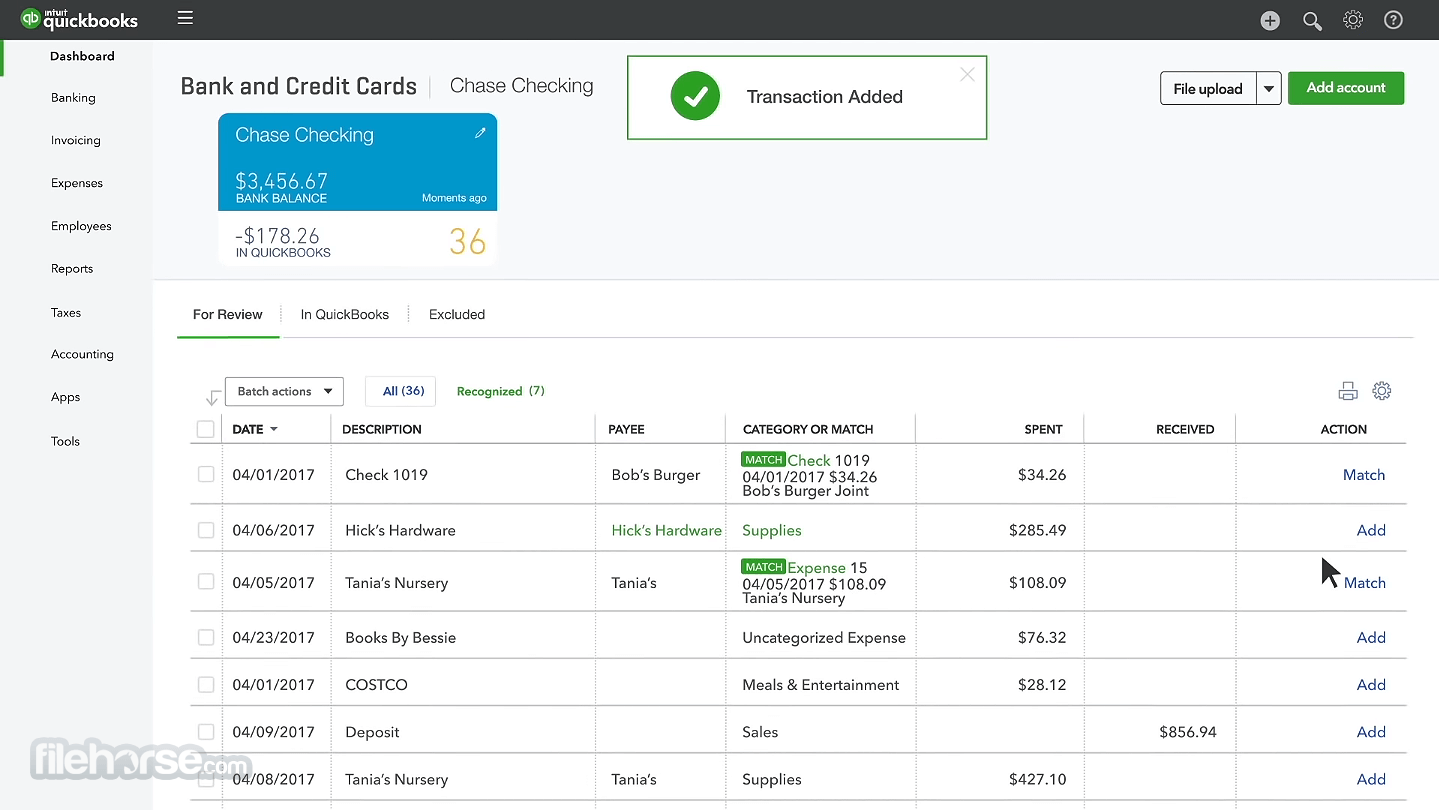Add the Deposit transaction
Screen dimensions: 1439x810
tap(1371, 732)
